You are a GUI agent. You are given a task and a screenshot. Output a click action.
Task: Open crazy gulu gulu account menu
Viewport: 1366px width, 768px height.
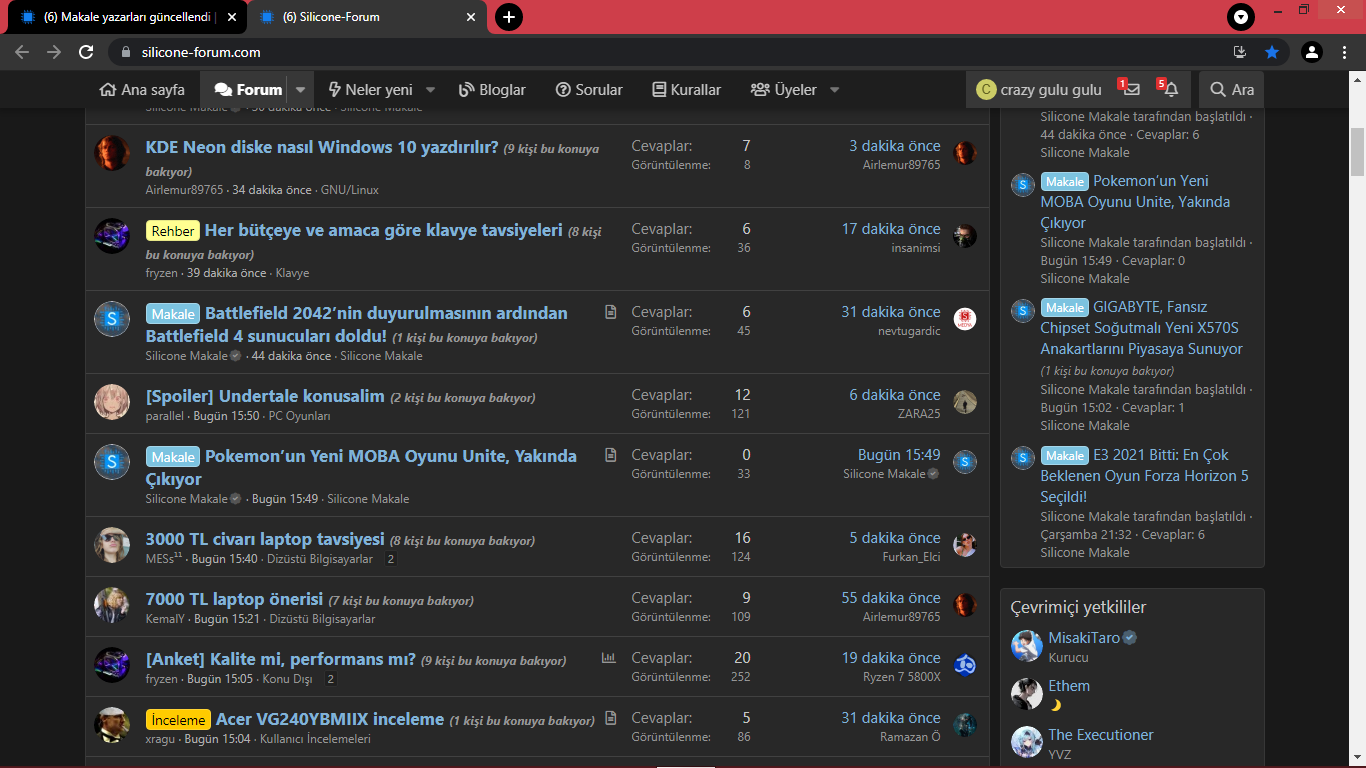point(1039,89)
